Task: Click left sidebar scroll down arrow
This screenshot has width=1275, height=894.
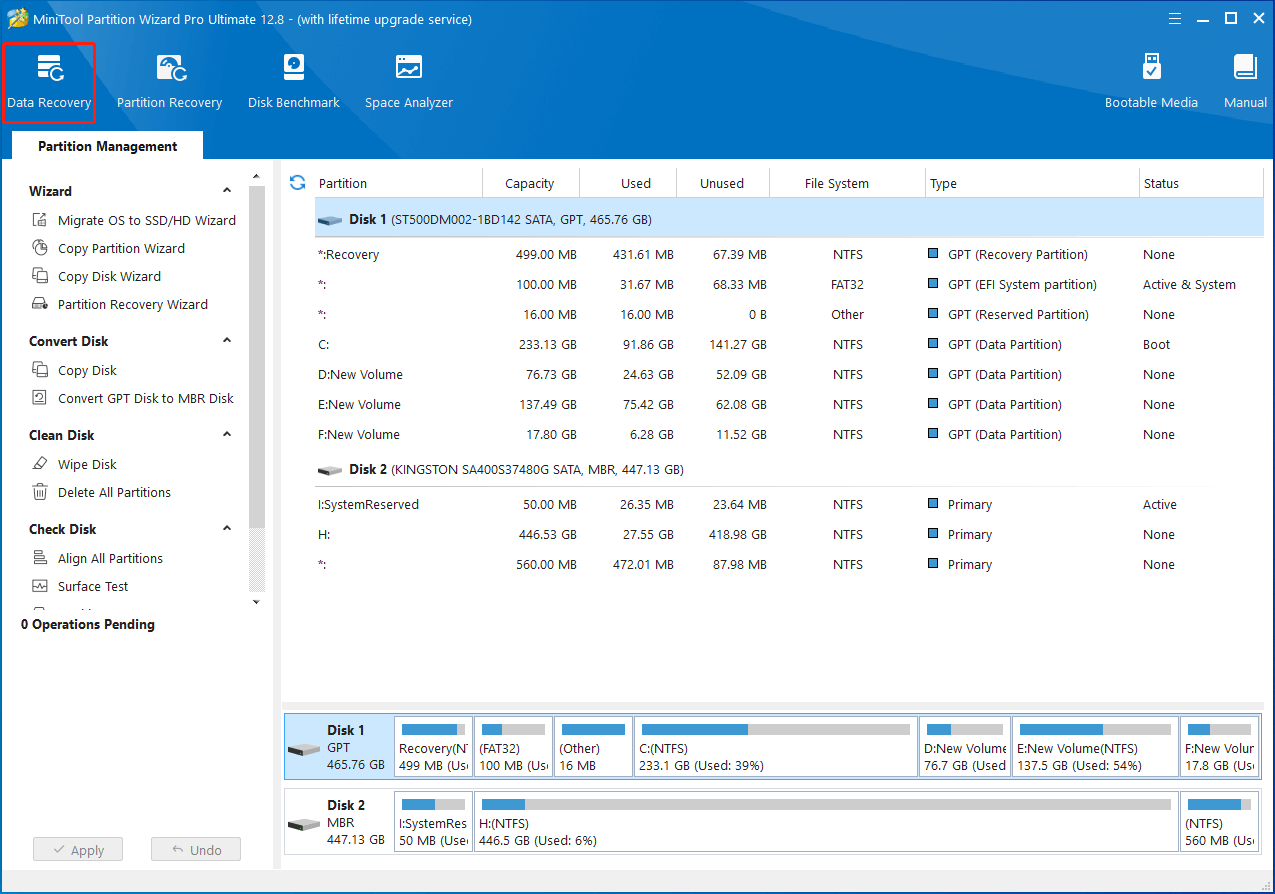Action: (256, 602)
